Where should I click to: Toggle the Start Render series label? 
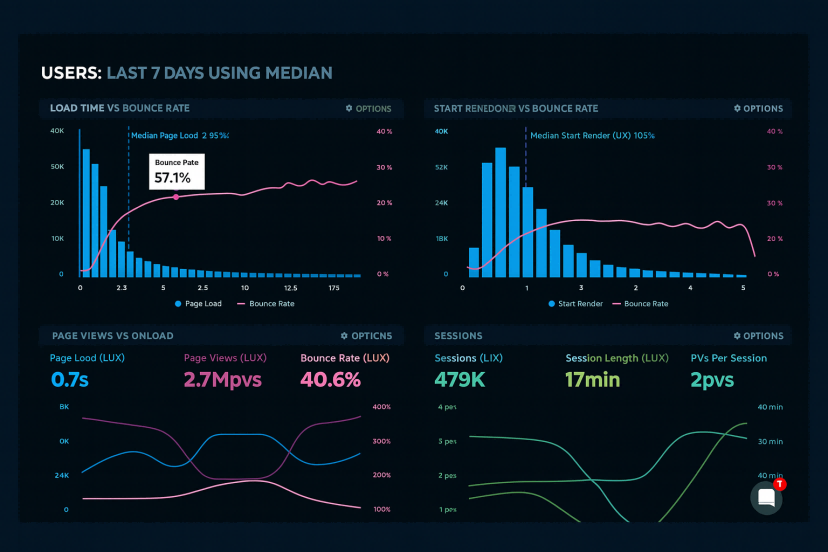coord(581,303)
